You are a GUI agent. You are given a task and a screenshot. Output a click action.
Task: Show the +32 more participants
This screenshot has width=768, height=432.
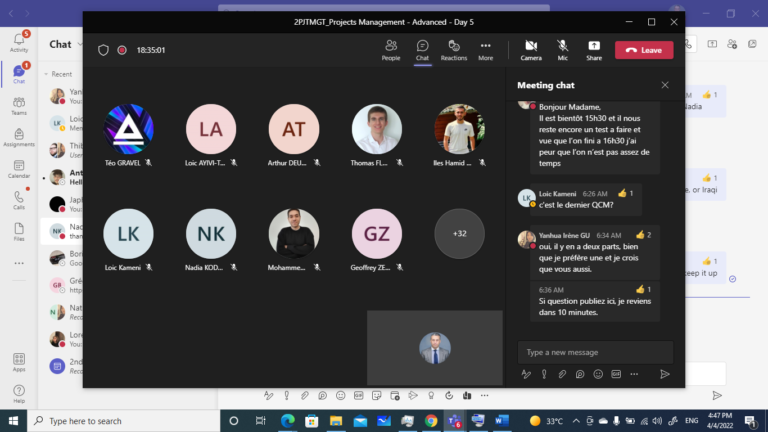point(459,234)
